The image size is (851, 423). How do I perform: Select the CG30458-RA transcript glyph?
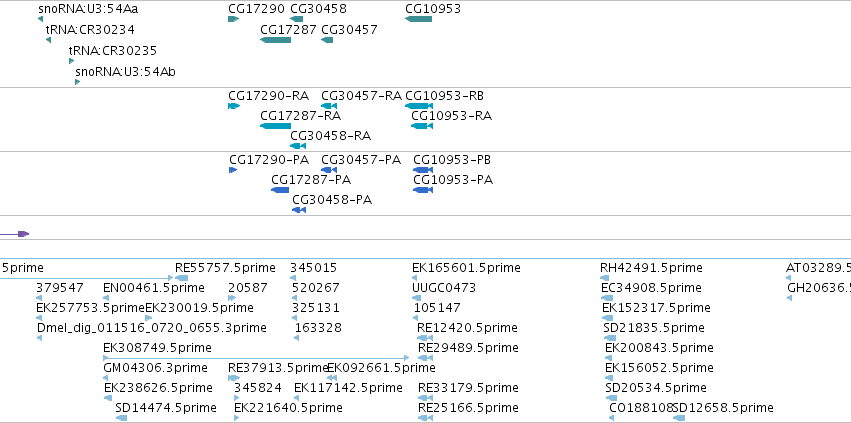pyautogui.click(x=298, y=146)
